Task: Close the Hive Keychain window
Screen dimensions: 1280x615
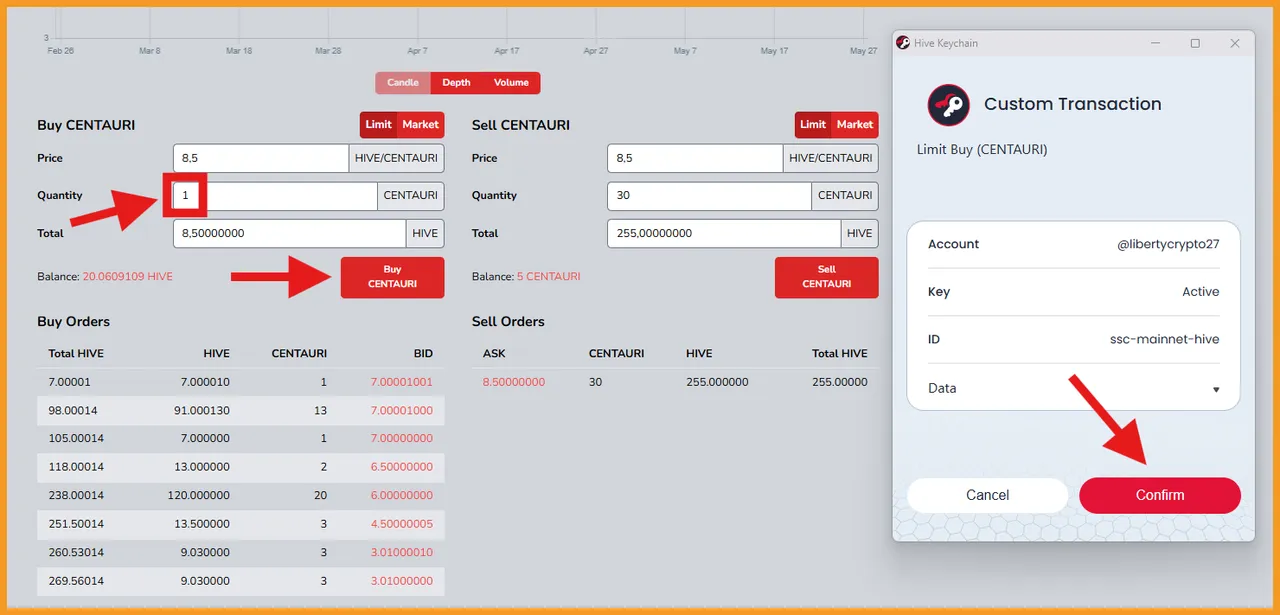Action: [x=1235, y=43]
